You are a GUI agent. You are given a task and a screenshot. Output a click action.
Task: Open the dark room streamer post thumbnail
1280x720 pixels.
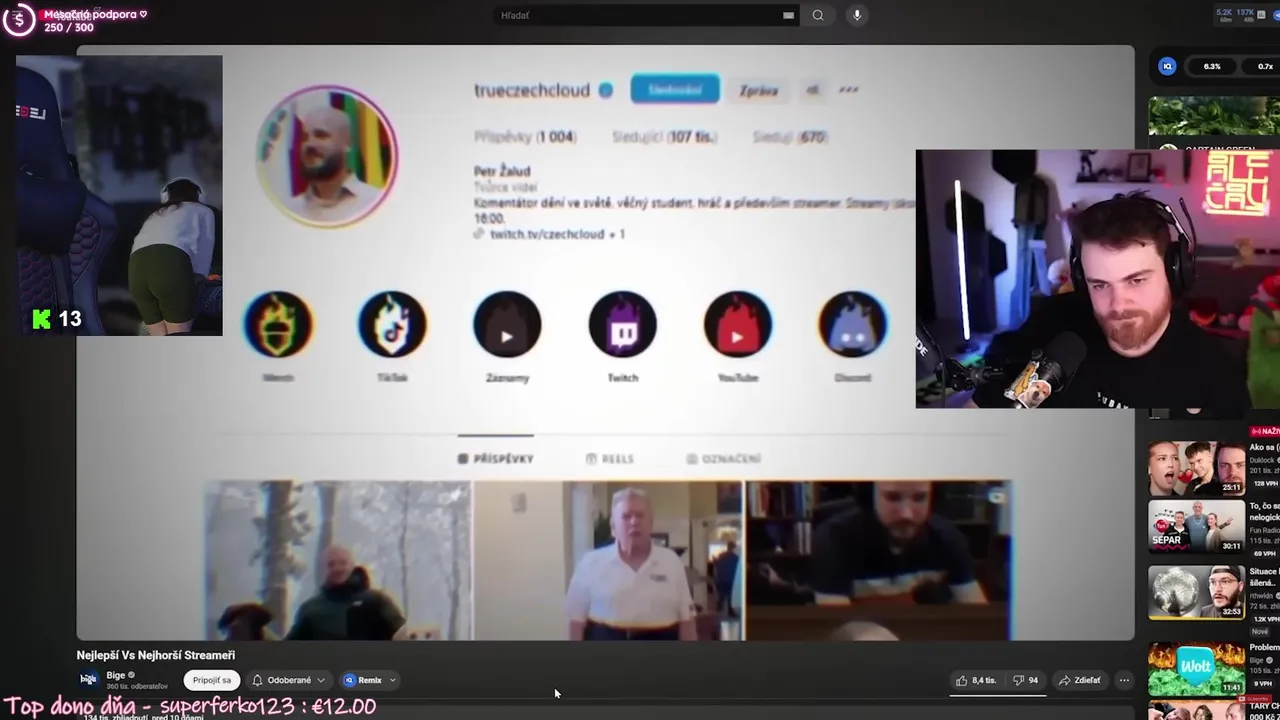coord(878,560)
